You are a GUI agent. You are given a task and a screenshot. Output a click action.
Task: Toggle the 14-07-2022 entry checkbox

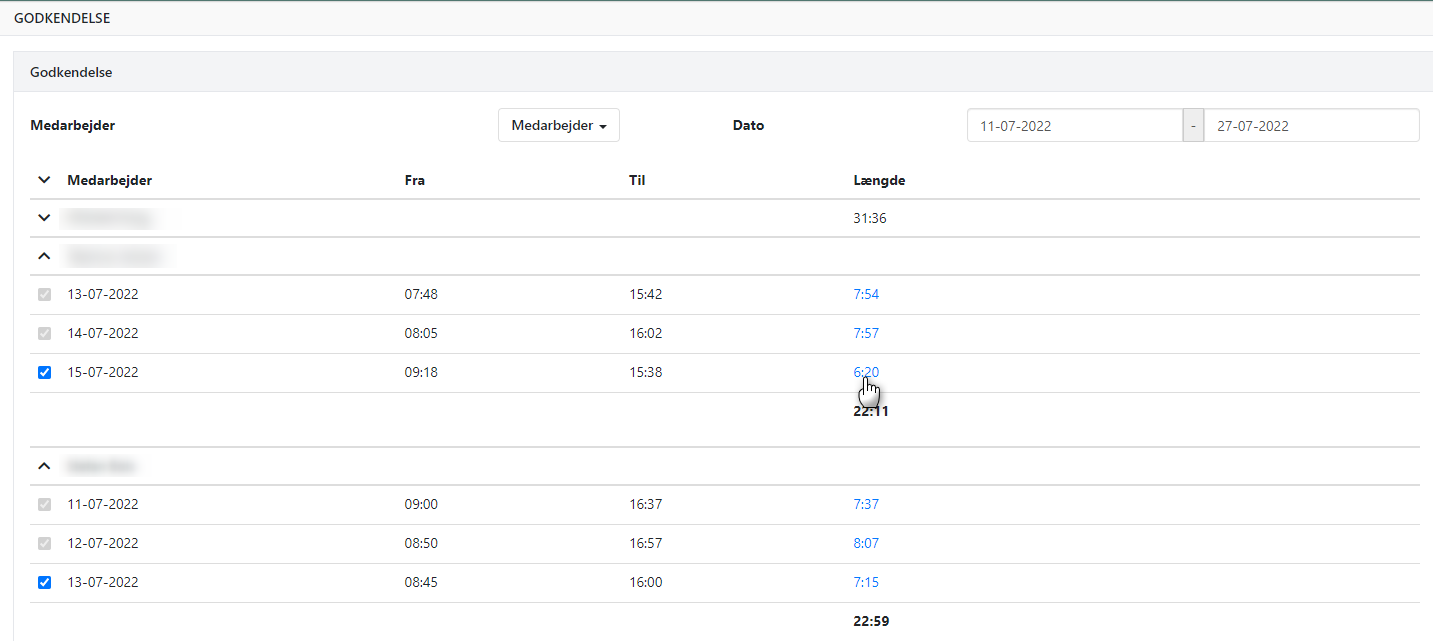44,334
